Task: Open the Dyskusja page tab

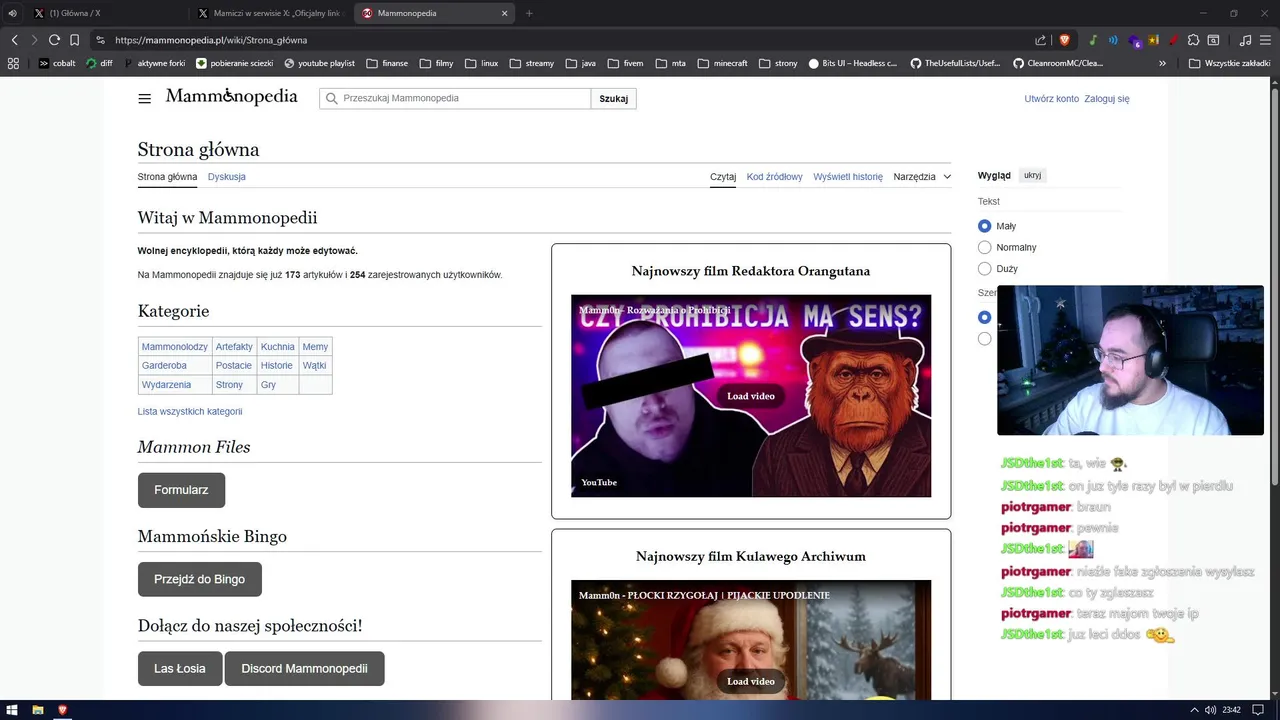Action: coord(227,177)
